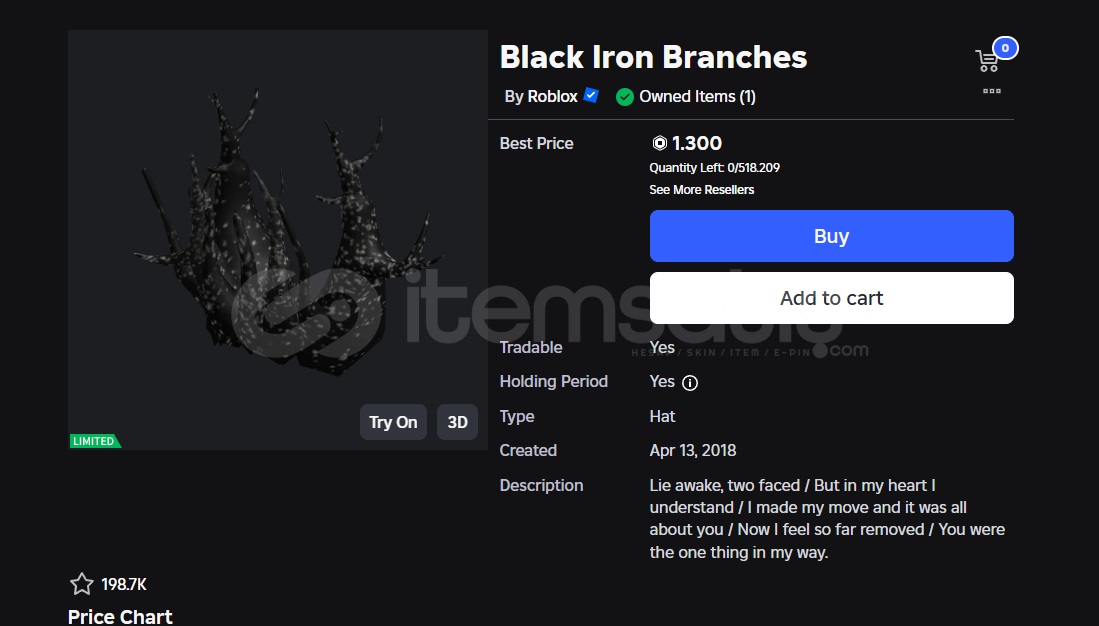Click the Owned Items (1) text
1099x626 pixels.
click(697, 97)
